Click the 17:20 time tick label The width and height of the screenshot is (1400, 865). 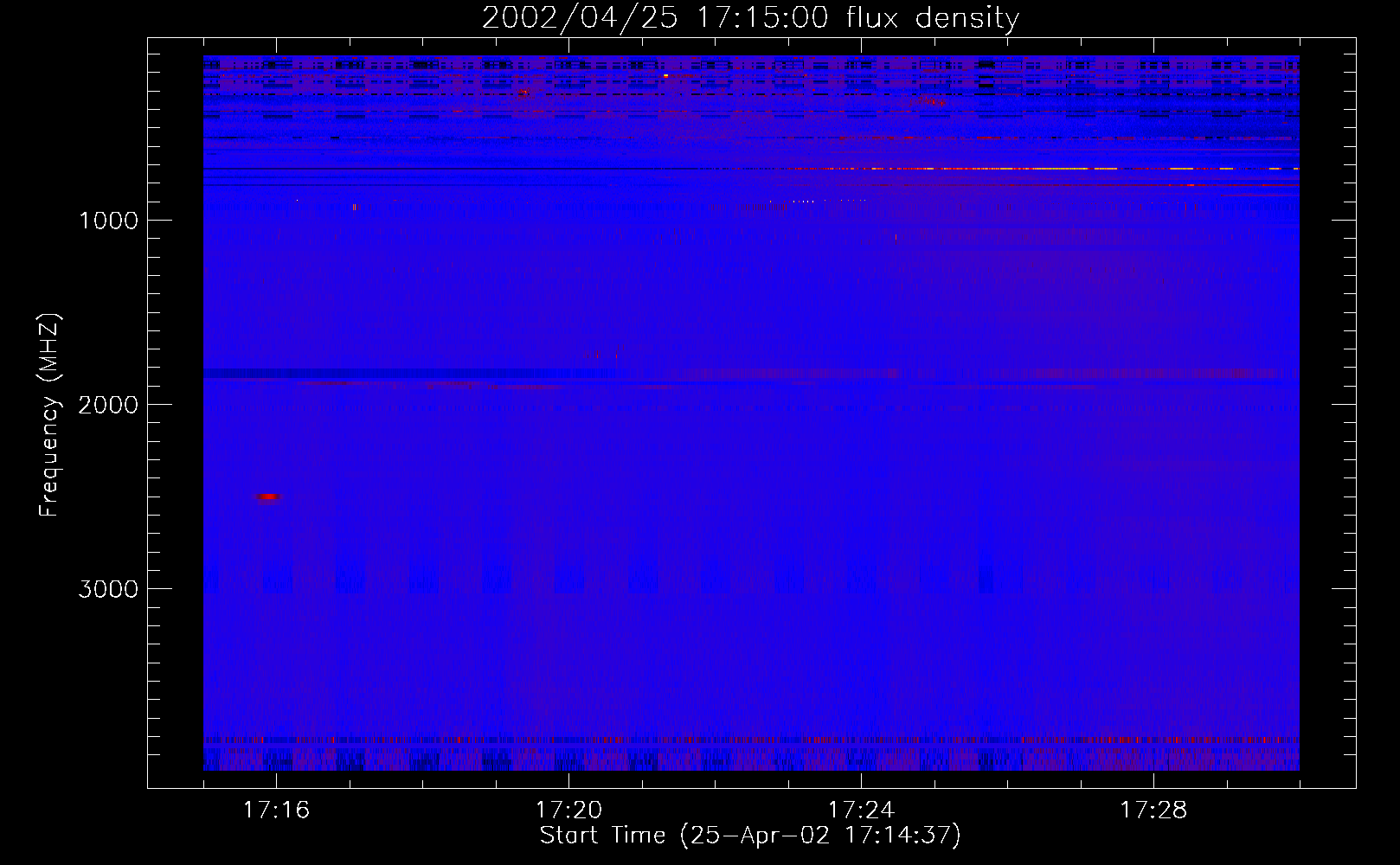tap(568, 810)
